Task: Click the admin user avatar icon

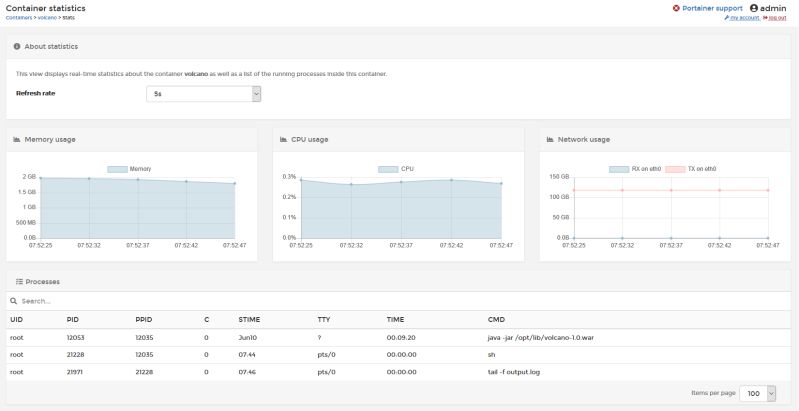Action: pos(754,8)
